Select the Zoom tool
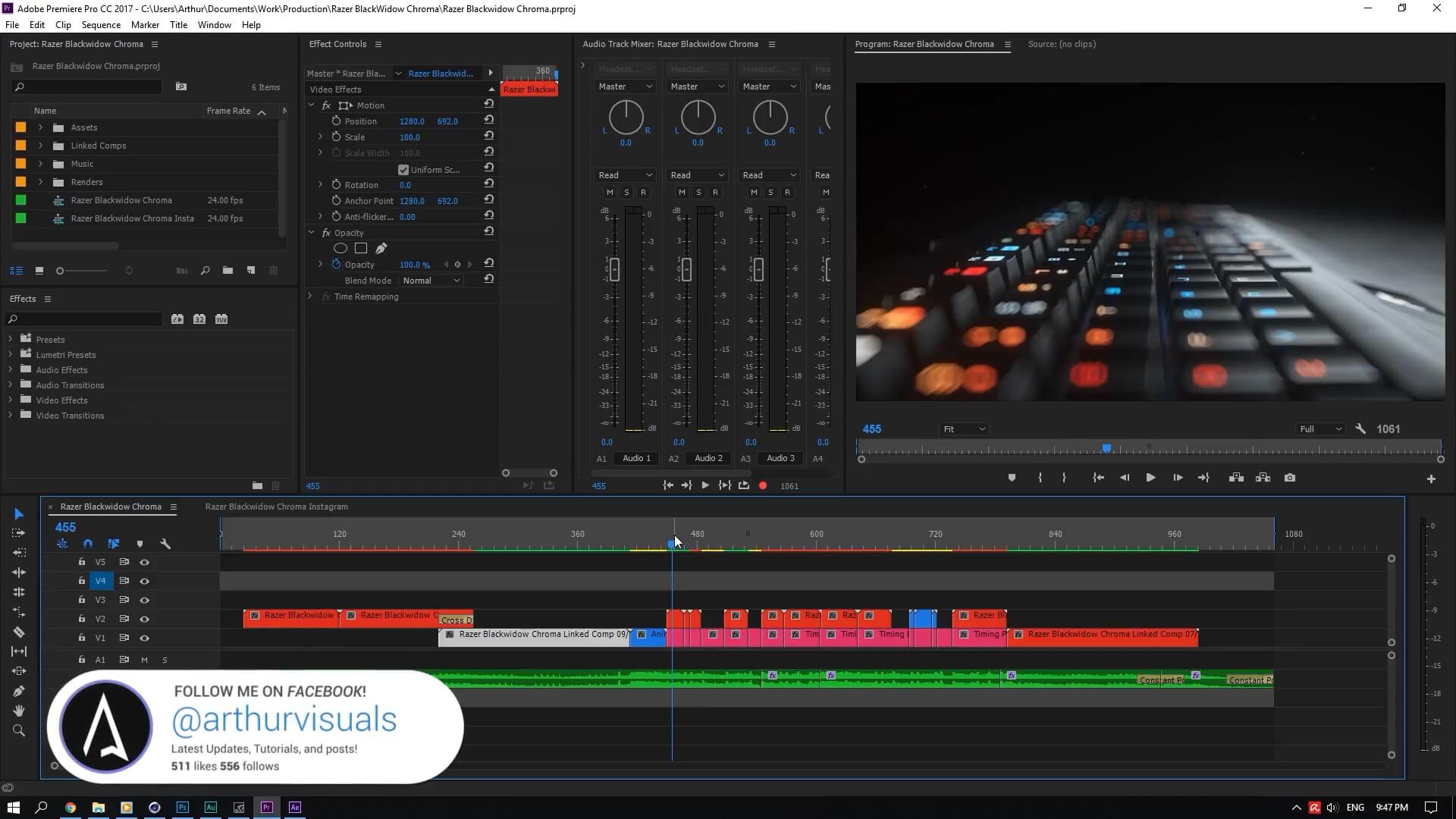1456x819 pixels. 19,730
